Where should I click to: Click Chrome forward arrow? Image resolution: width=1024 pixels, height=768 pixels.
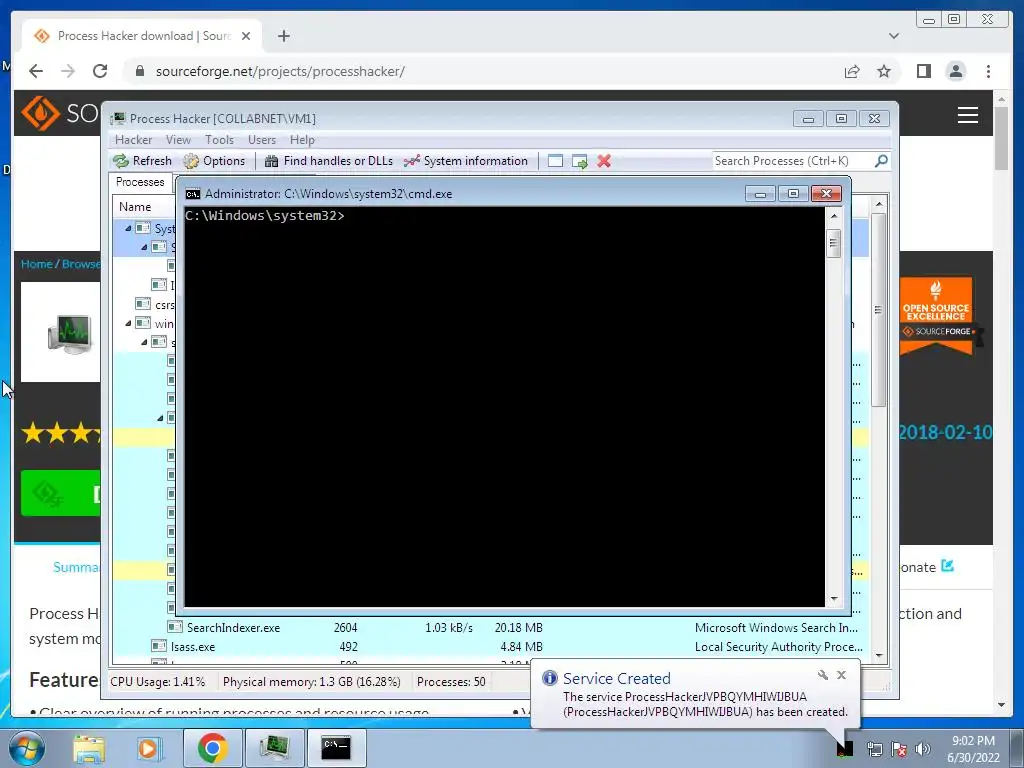pyautogui.click(x=68, y=71)
